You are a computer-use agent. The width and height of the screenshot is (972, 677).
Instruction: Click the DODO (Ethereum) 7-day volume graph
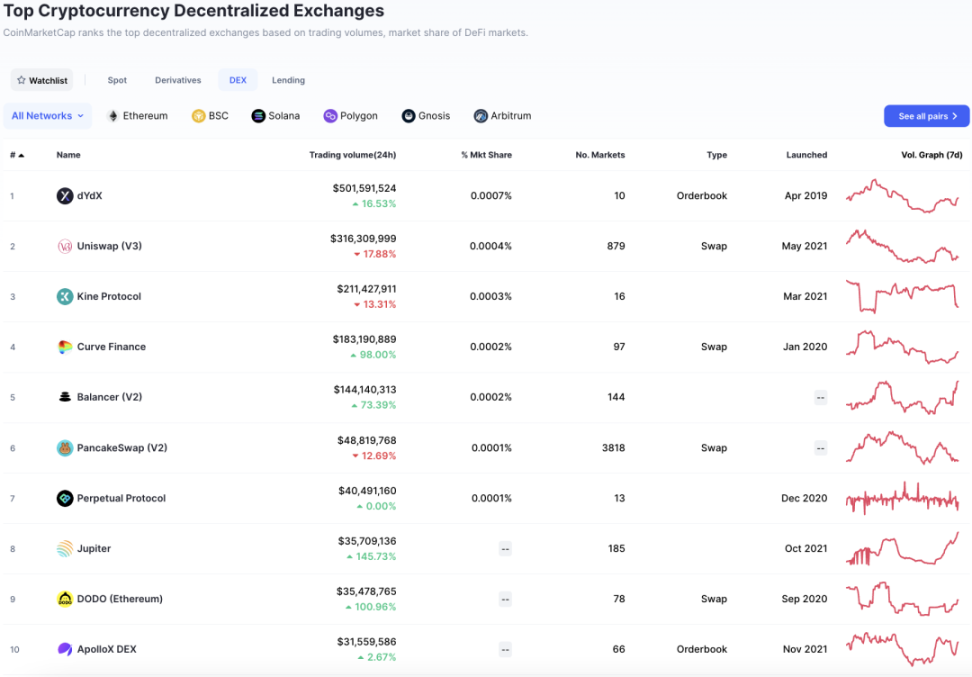[x=903, y=599]
